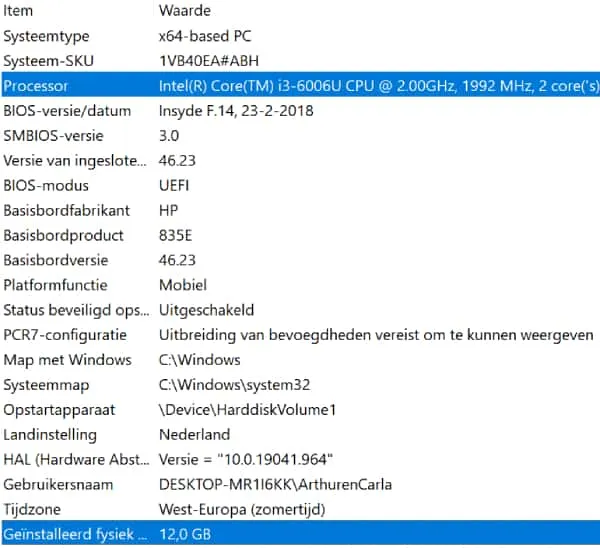Click the Map met Windows row
This screenshot has width=600, height=548.
[x=67, y=360]
